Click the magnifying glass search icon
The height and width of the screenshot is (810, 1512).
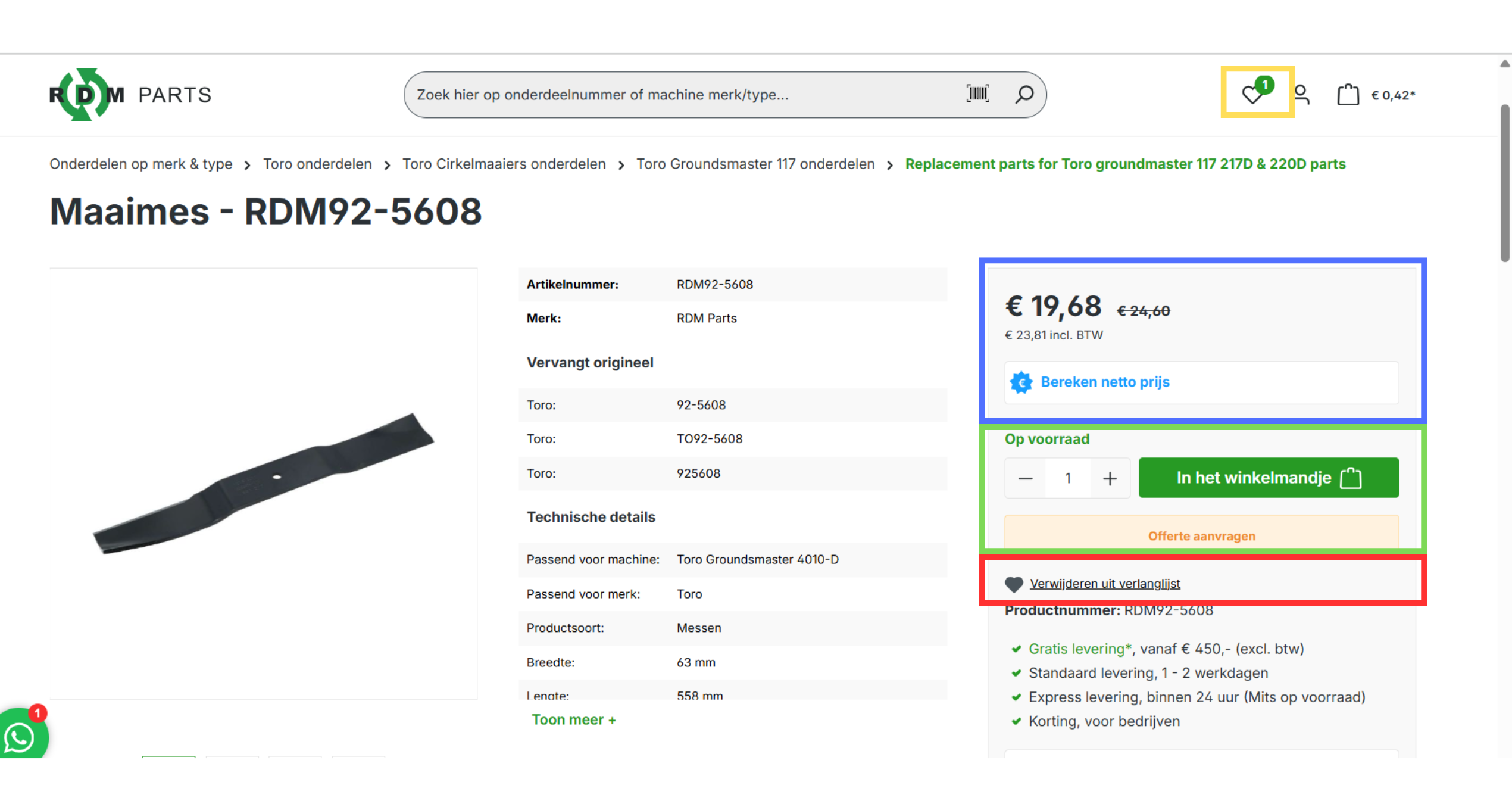tap(1024, 94)
